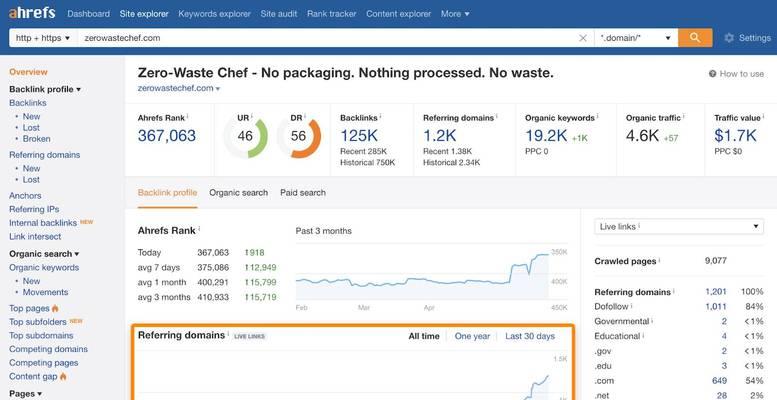Switch to the Paid search tab

click(x=303, y=193)
